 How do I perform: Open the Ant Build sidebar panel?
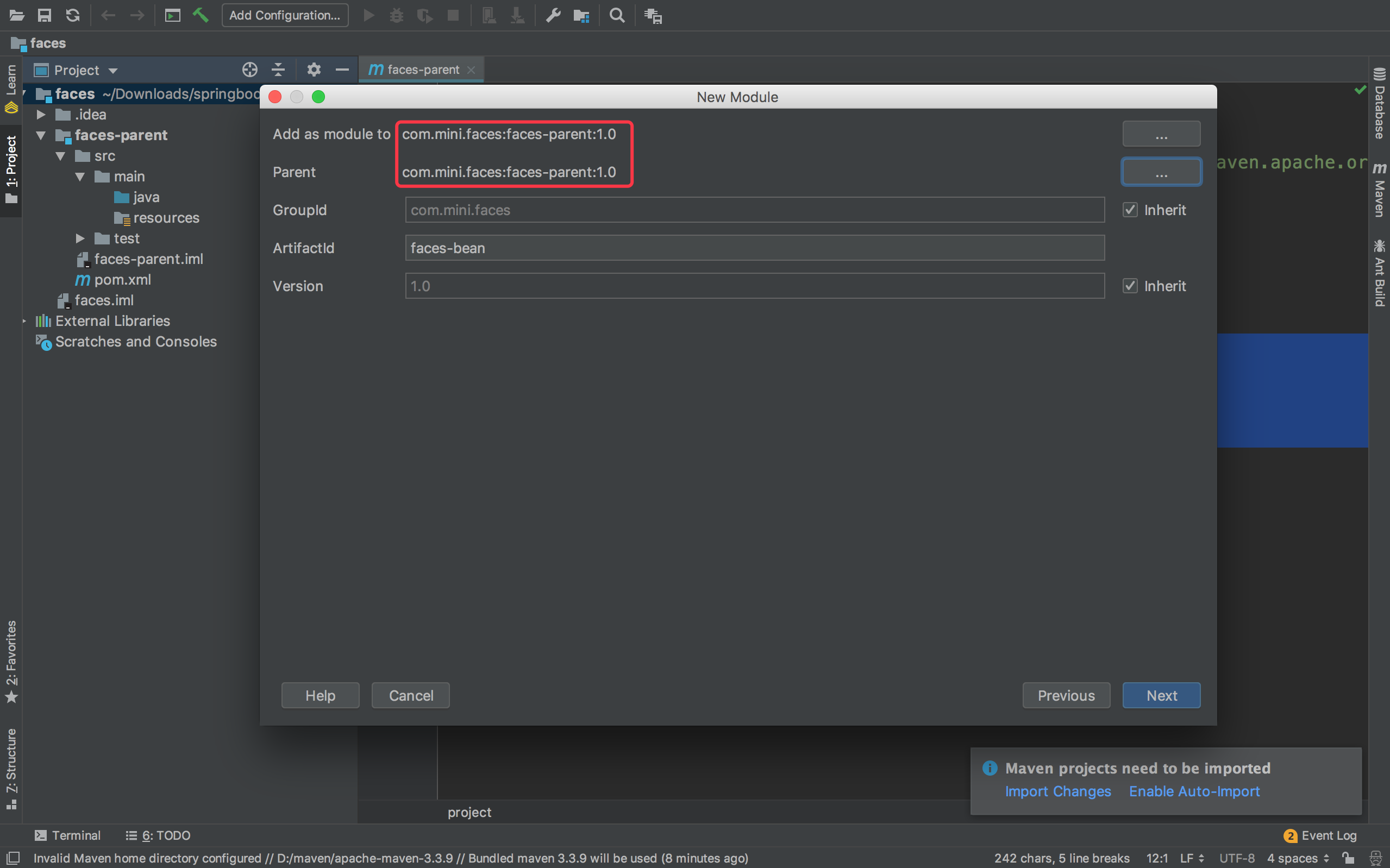pos(1380,270)
